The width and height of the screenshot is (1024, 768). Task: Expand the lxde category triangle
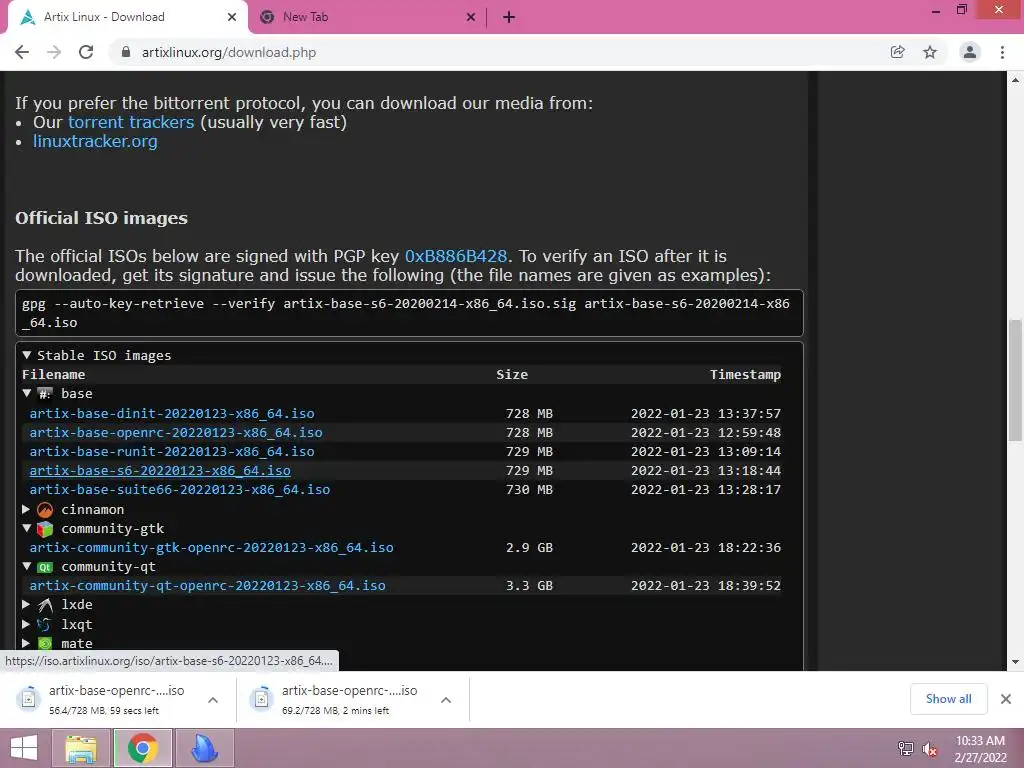[x=26, y=604]
